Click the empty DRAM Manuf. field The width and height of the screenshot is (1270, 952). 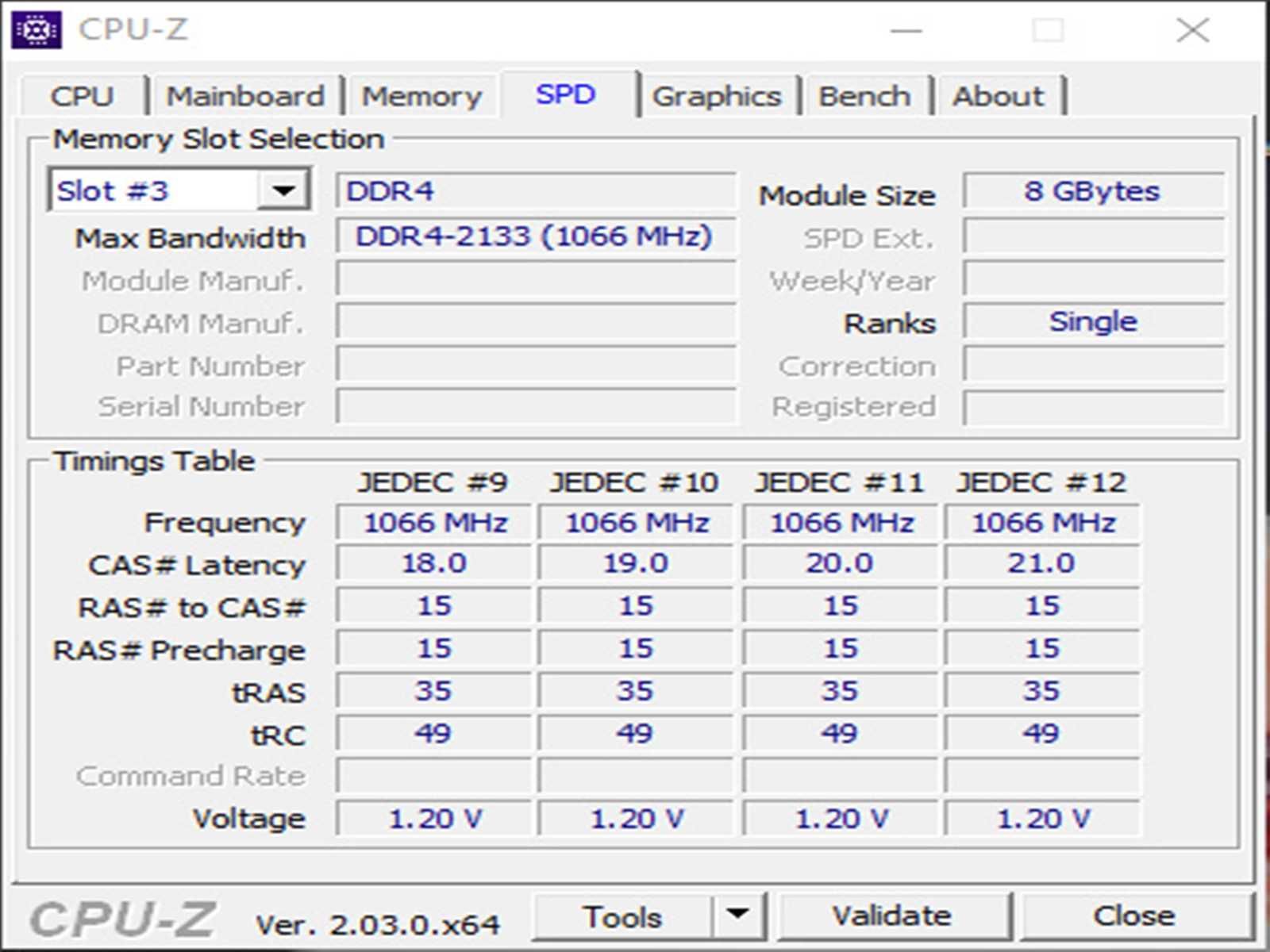pyautogui.click(x=536, y=322)
